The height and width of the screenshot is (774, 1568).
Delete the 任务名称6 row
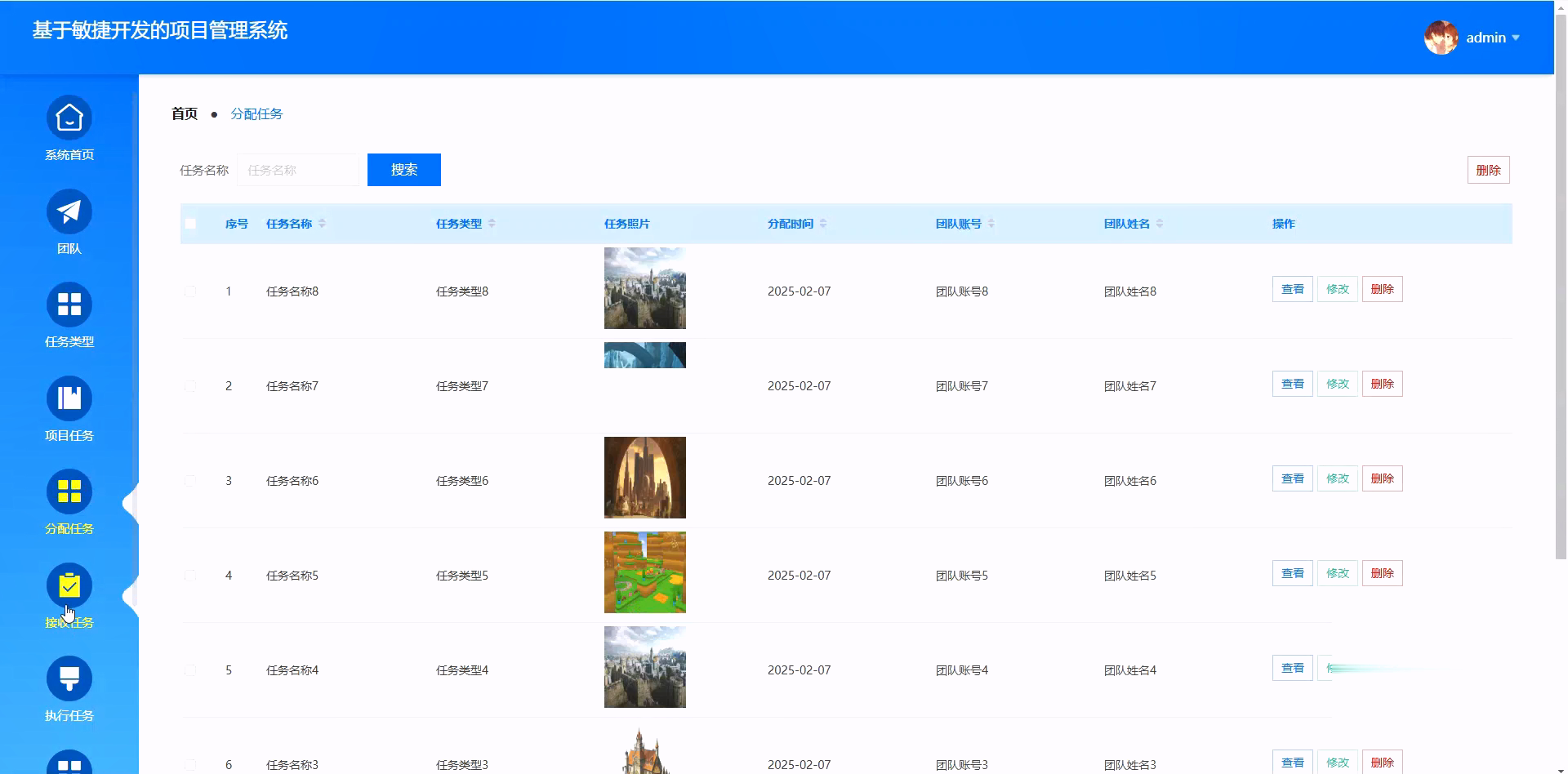click(1383, 478)
